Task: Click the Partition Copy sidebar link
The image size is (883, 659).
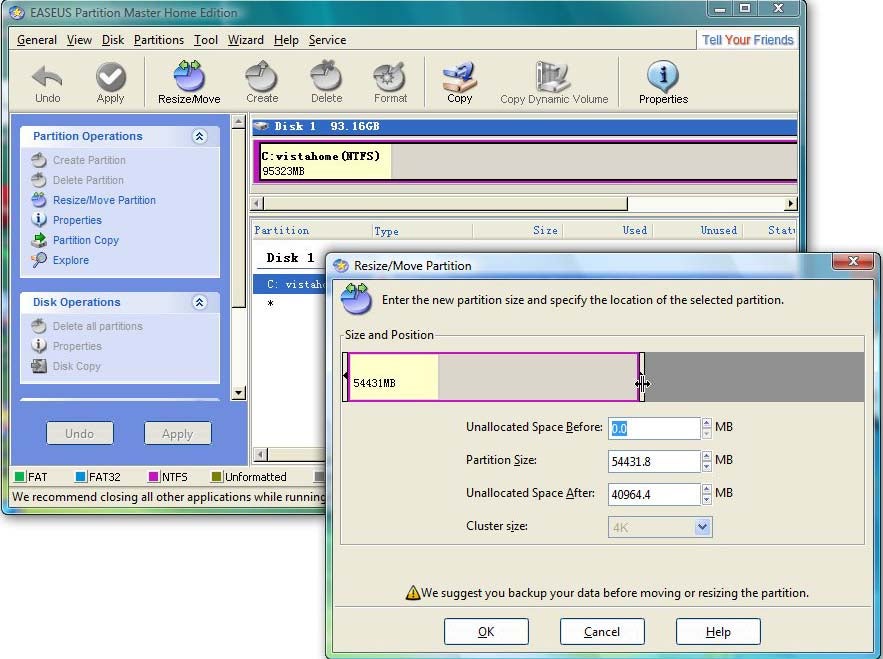Action: [86, 240]
